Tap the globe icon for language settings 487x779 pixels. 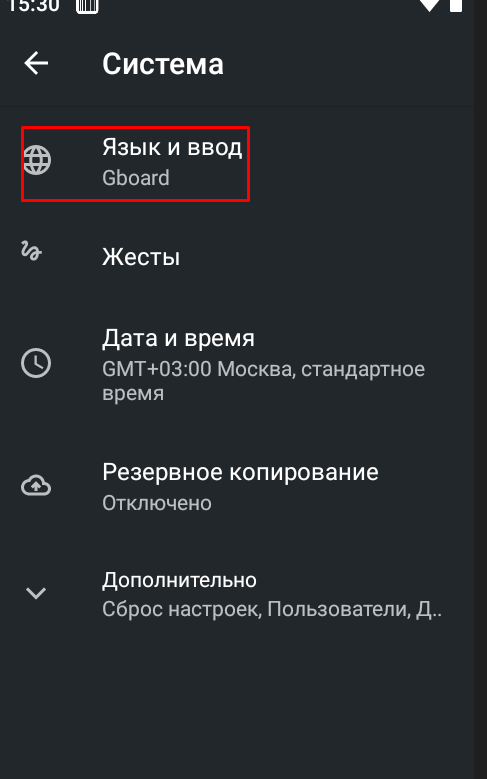tap(37, 160)
